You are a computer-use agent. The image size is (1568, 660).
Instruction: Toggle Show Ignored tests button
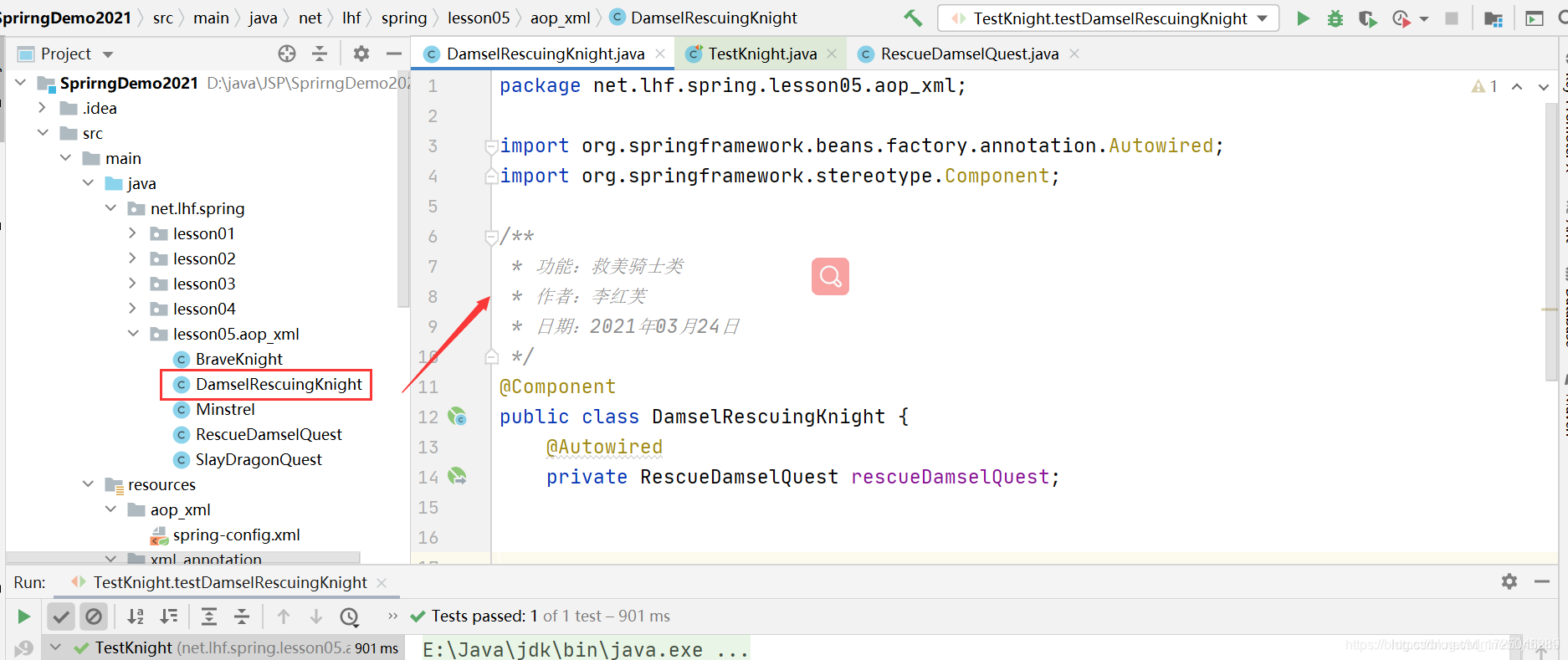[x=94, y=617]
